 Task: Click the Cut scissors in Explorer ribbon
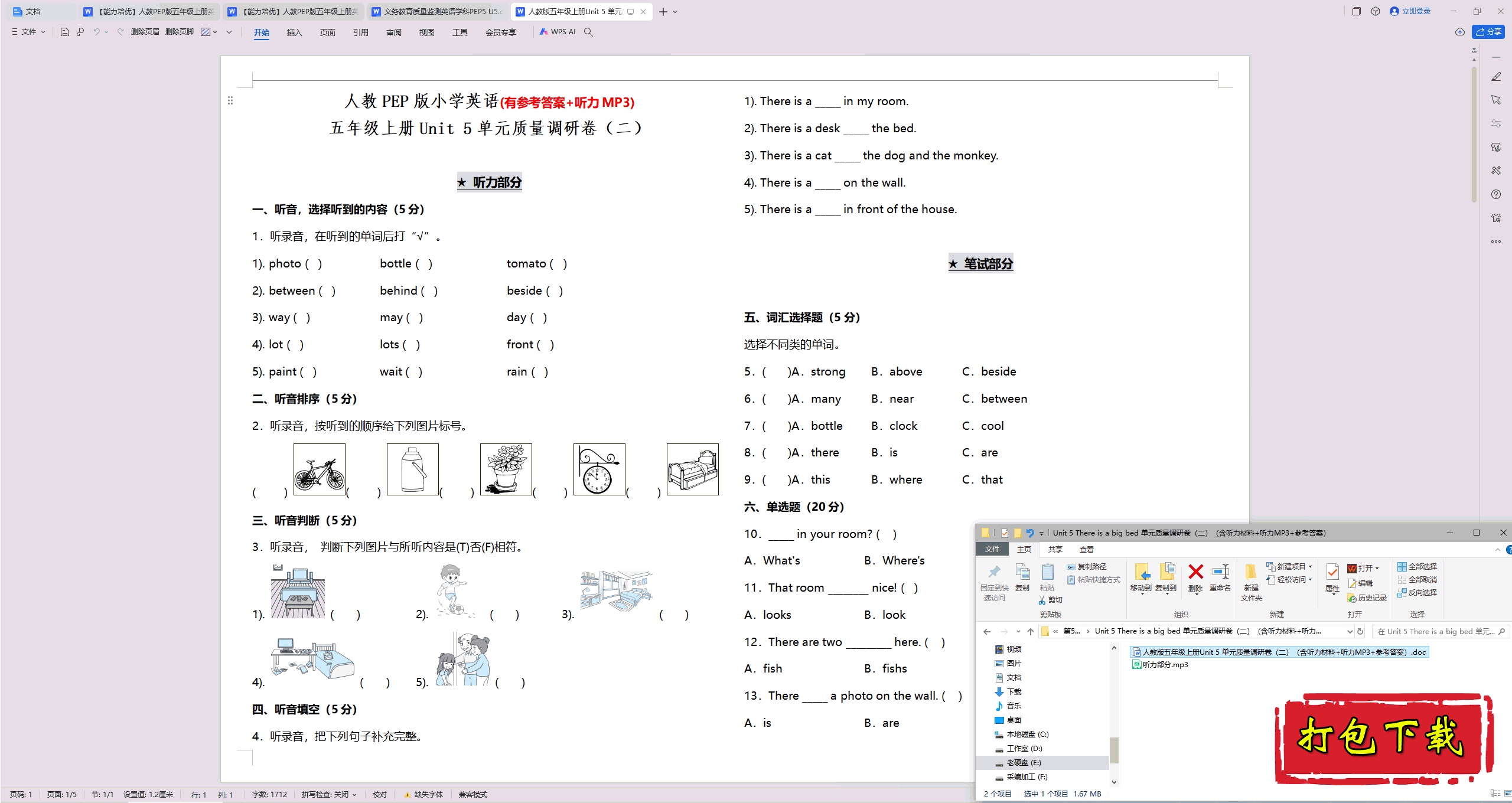(1051, 599)
